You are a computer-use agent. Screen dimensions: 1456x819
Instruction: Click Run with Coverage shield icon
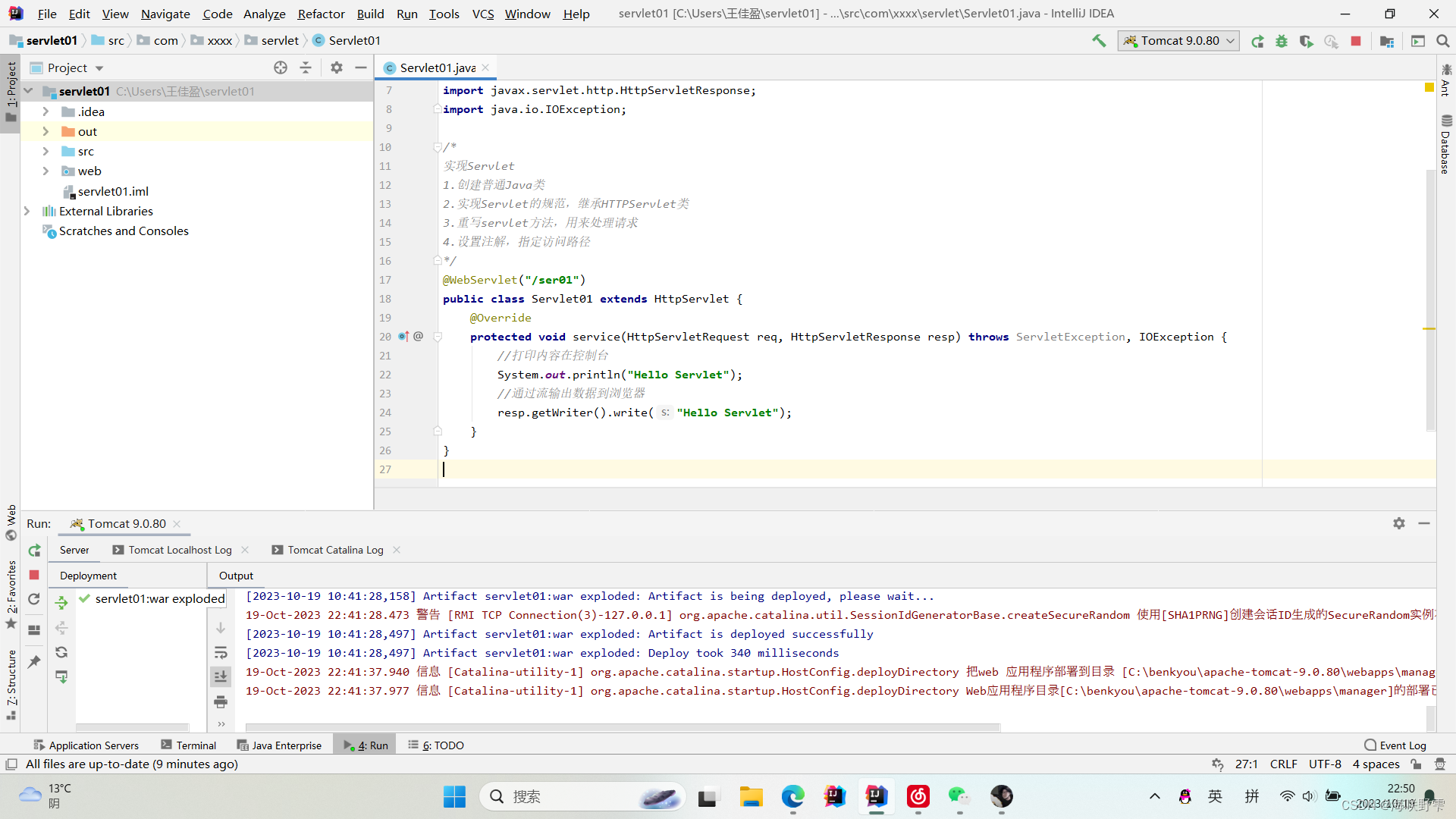(1306, 41)
